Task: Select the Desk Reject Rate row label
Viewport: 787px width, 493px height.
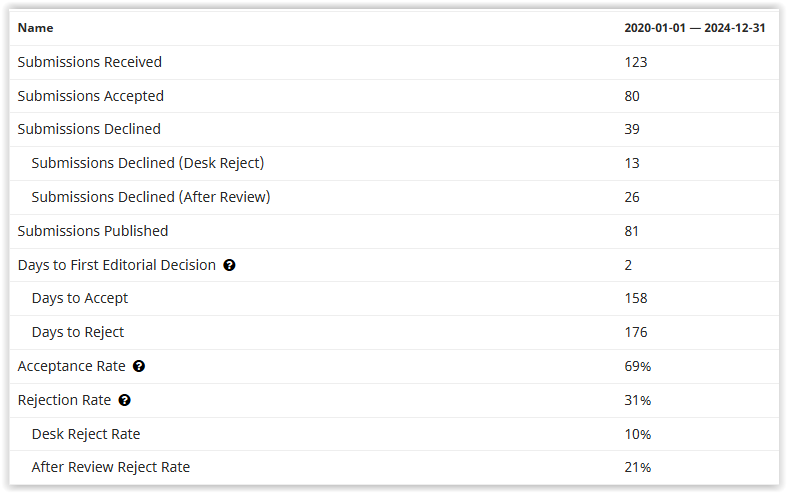Action: tap(86, 434)
